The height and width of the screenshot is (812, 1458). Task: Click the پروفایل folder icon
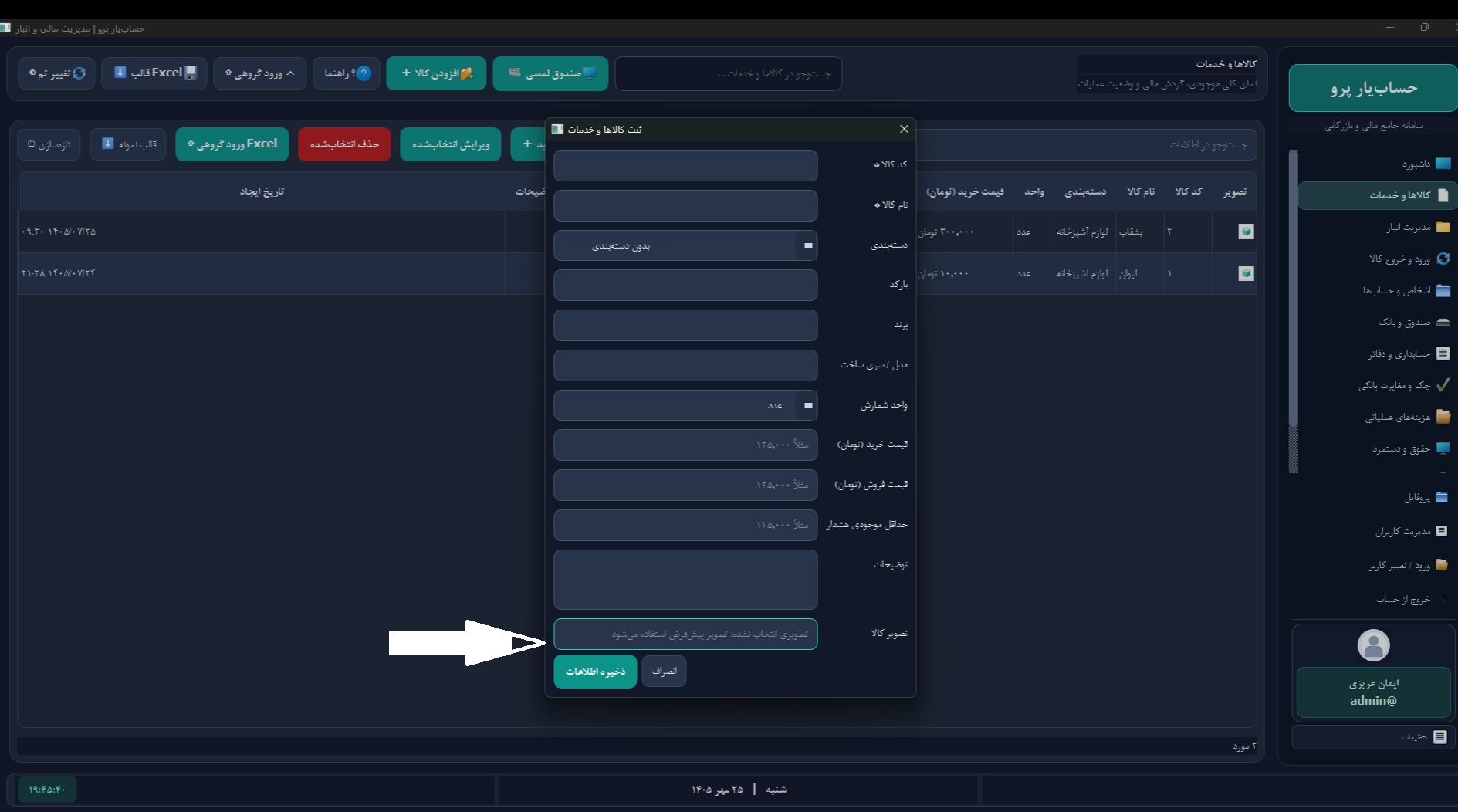click(1442, 497)
